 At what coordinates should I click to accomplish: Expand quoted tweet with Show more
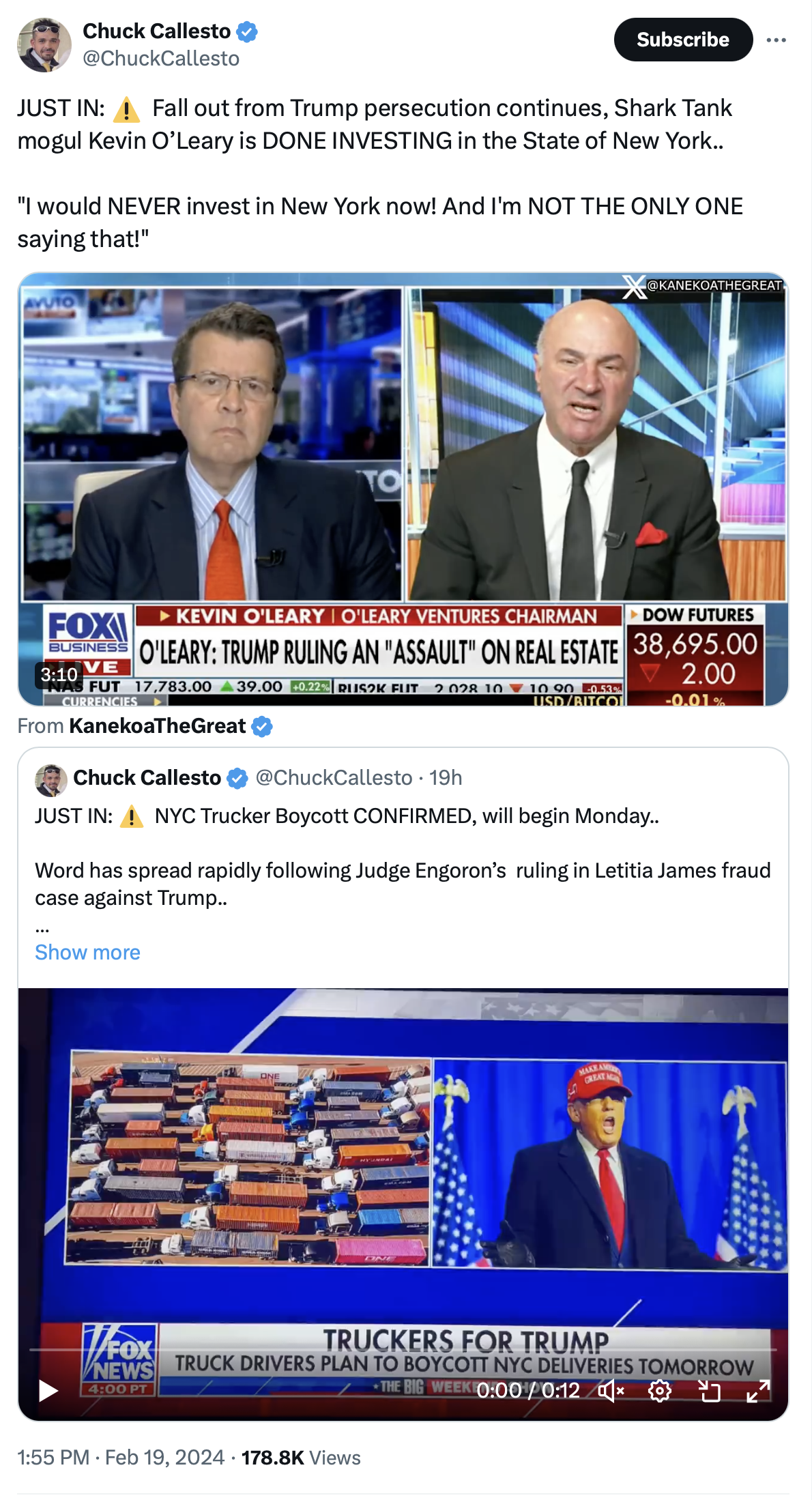(87, 952)
